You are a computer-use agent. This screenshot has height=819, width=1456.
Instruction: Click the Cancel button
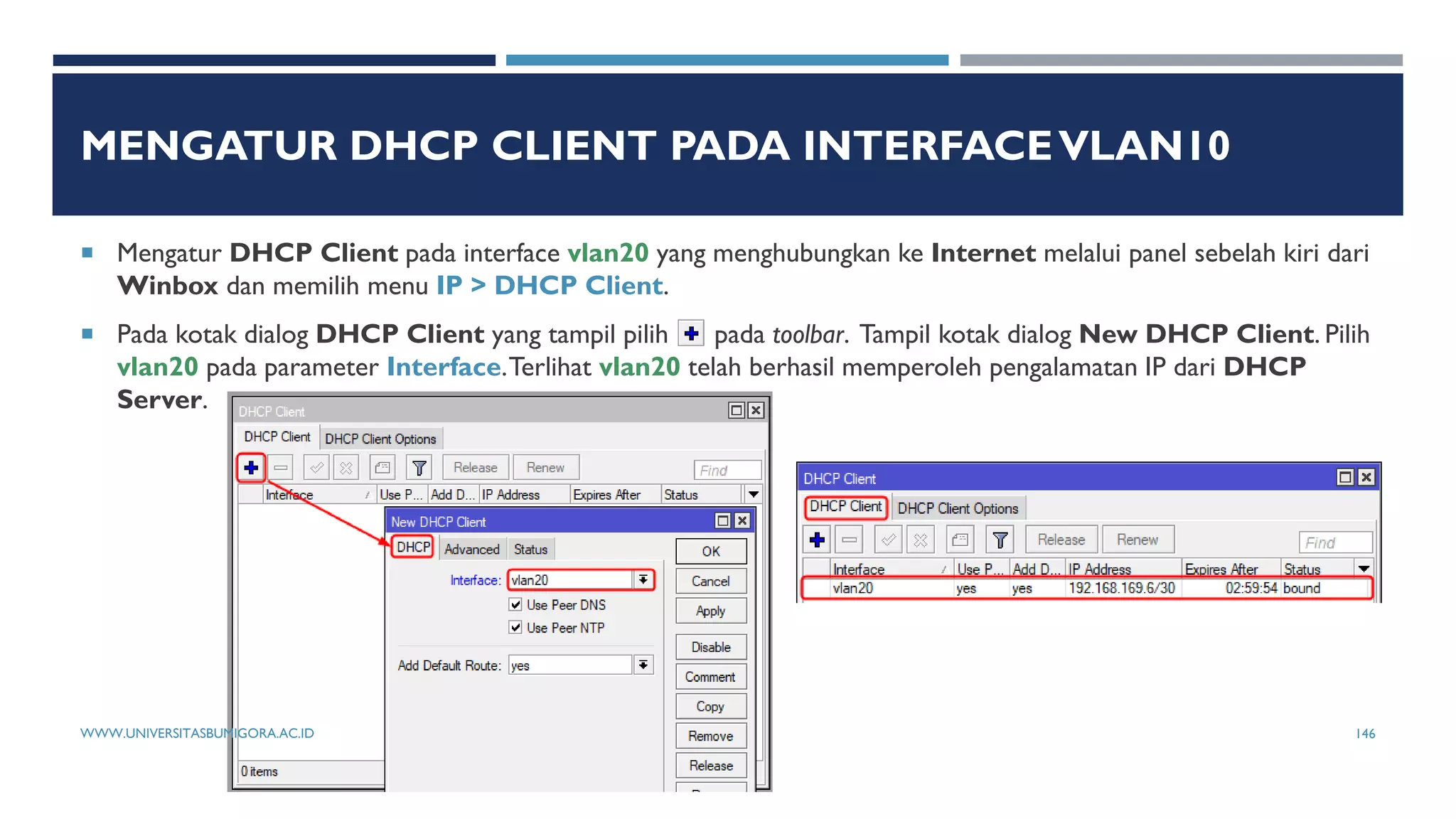point(711,582)
